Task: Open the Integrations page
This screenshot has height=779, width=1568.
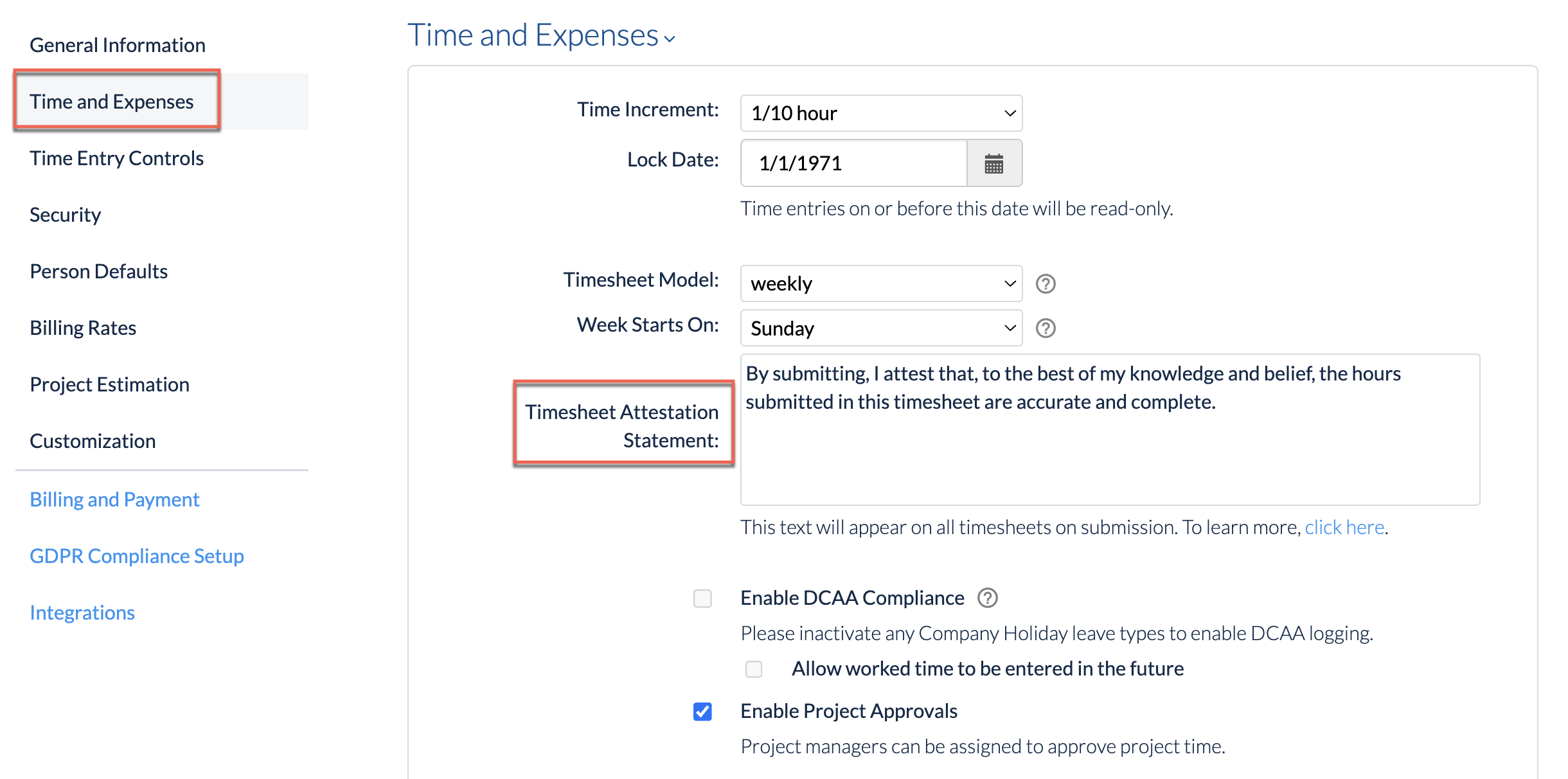Action: pos(82,612)
